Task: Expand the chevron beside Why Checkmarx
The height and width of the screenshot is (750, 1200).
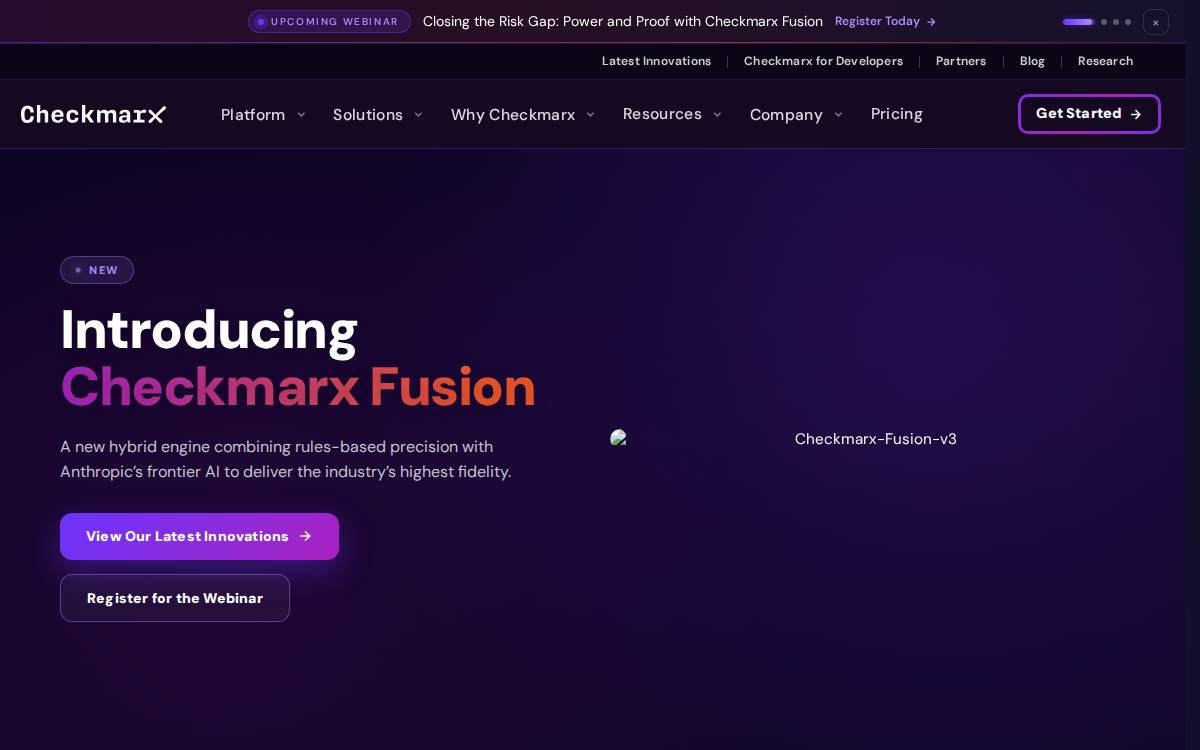Action: coord(590,115)
